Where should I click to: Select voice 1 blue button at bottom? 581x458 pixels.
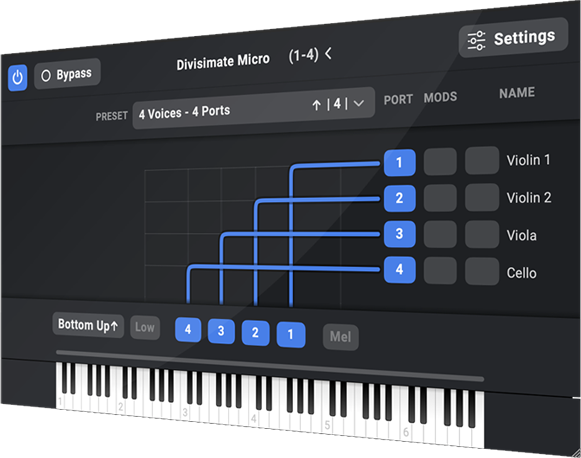(291, 335)
